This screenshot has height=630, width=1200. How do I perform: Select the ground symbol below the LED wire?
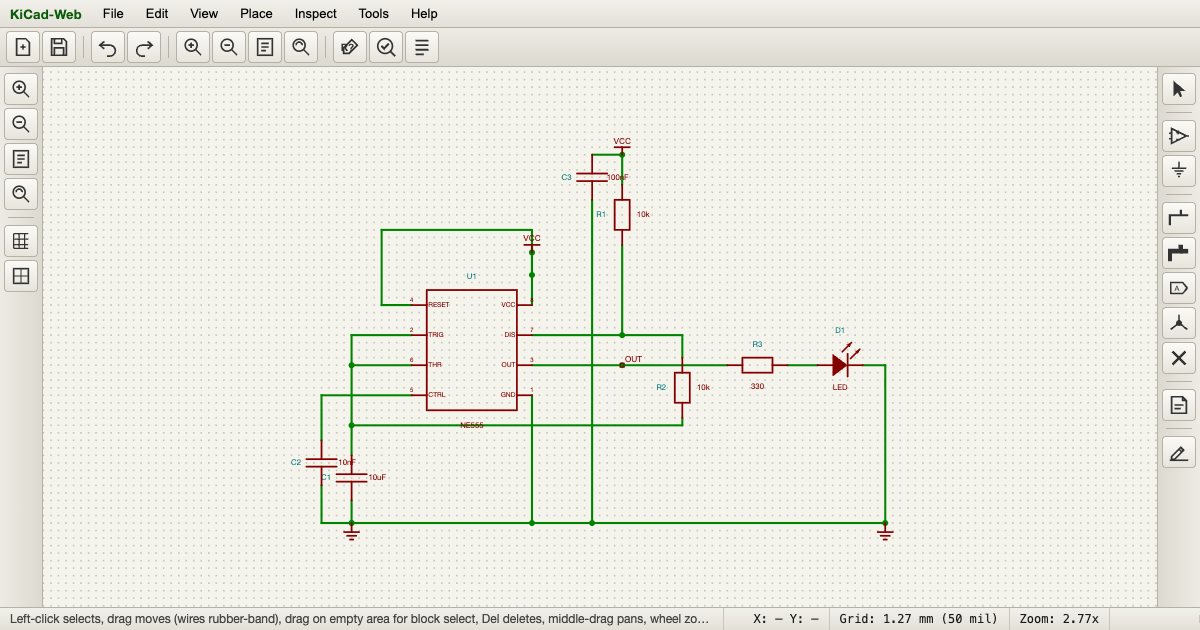click(884, 533)
